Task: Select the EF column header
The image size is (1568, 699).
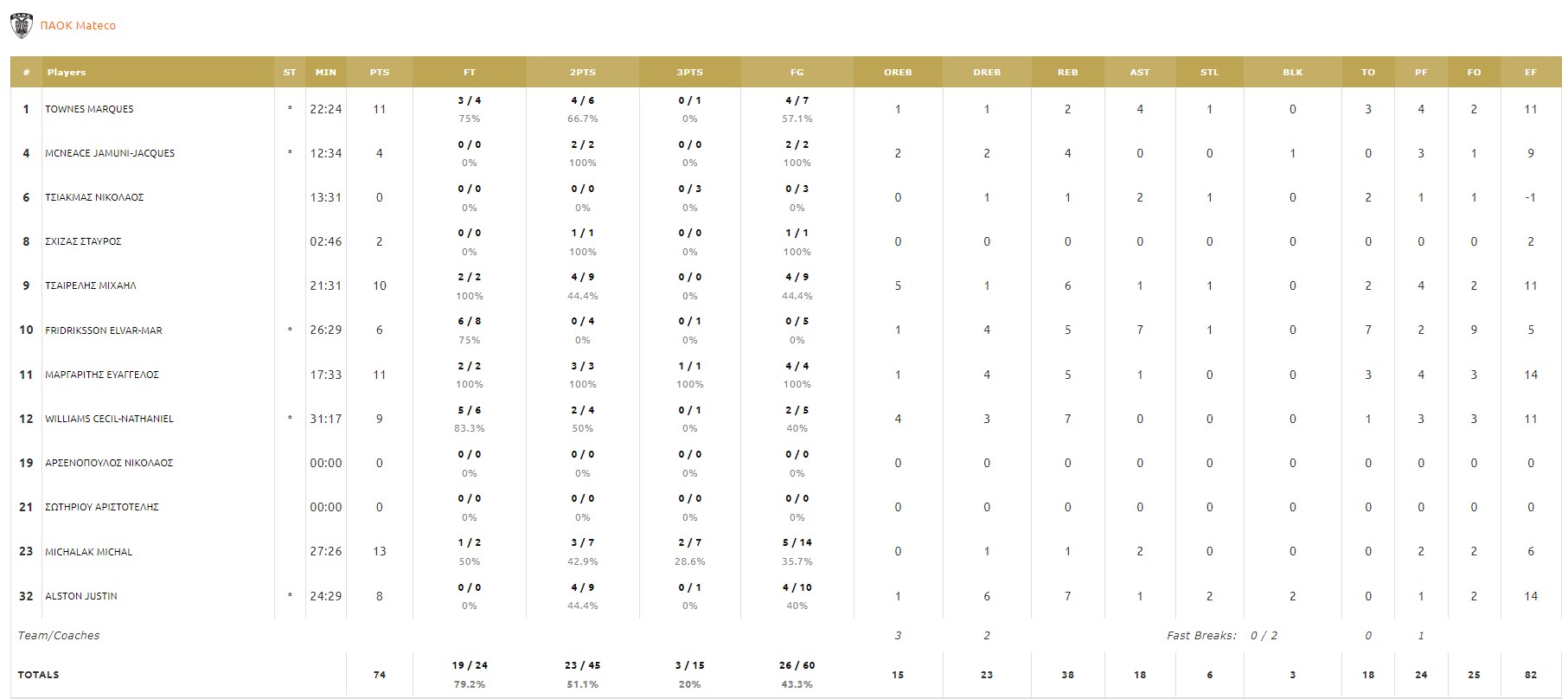Action: [1530, 73]
